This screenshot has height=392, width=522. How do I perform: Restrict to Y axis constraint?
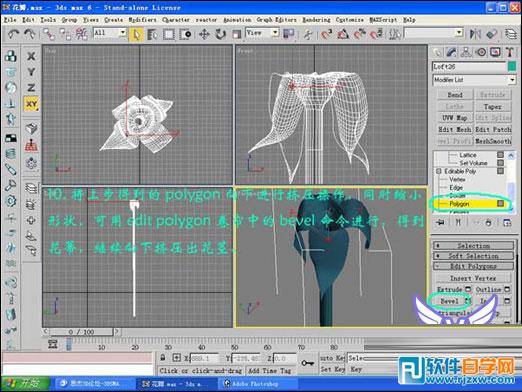coord(31,72)
